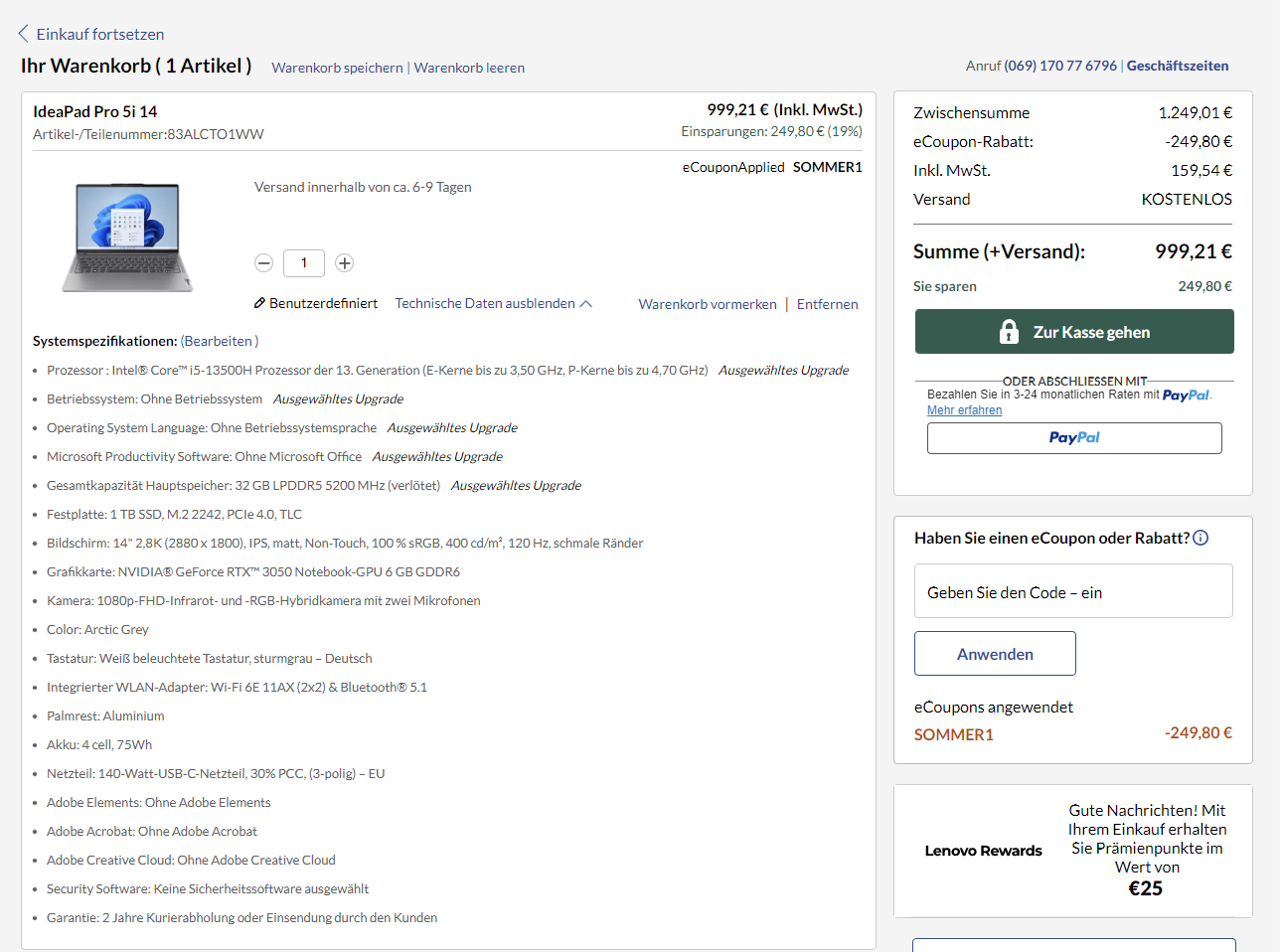Click the Zwischensumme value 1.249,01 €
This screenshot has width=1280, height=952.
pos(1195,113)
